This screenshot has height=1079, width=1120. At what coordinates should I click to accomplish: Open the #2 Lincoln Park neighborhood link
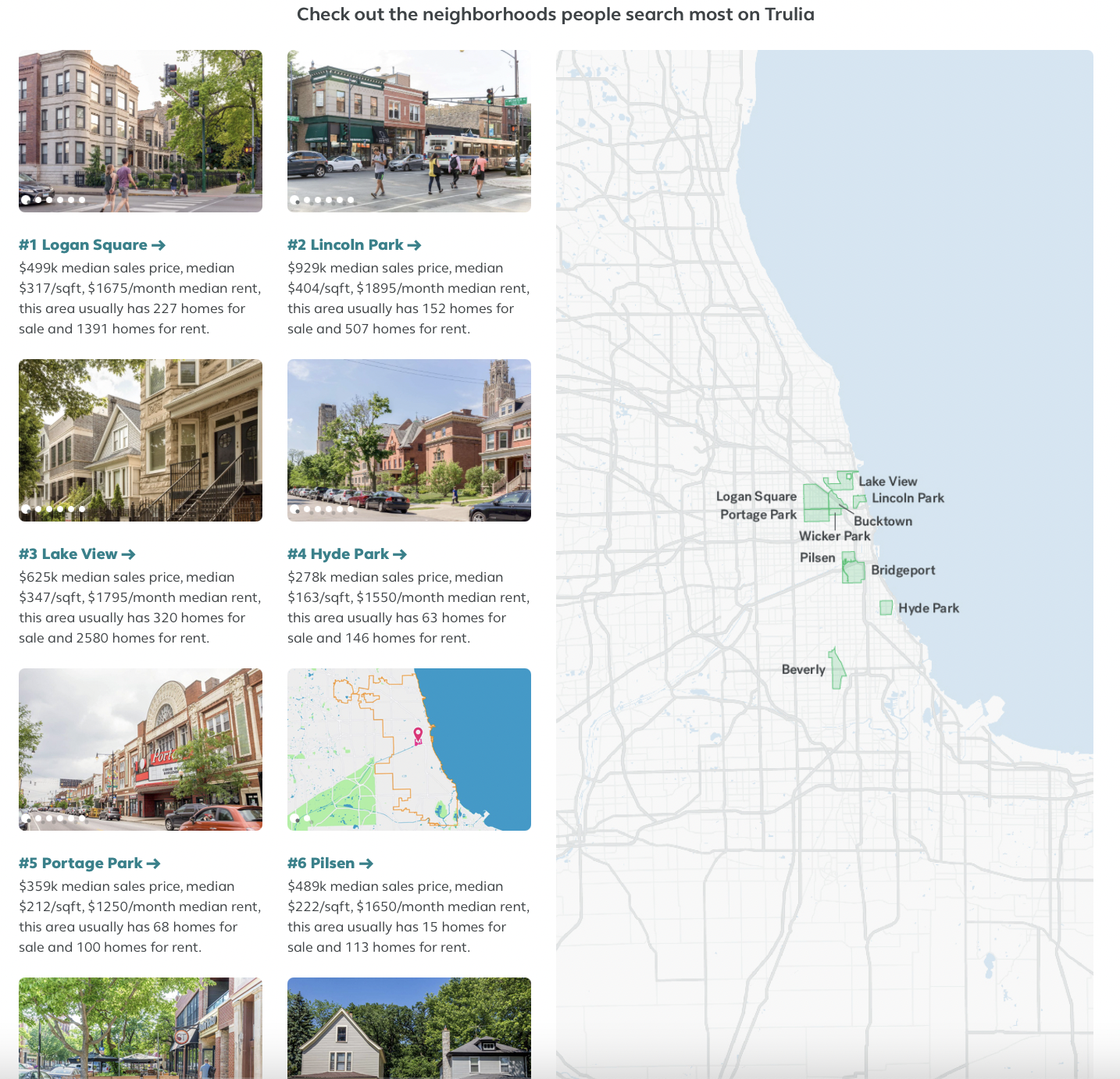tap(355, 245)
